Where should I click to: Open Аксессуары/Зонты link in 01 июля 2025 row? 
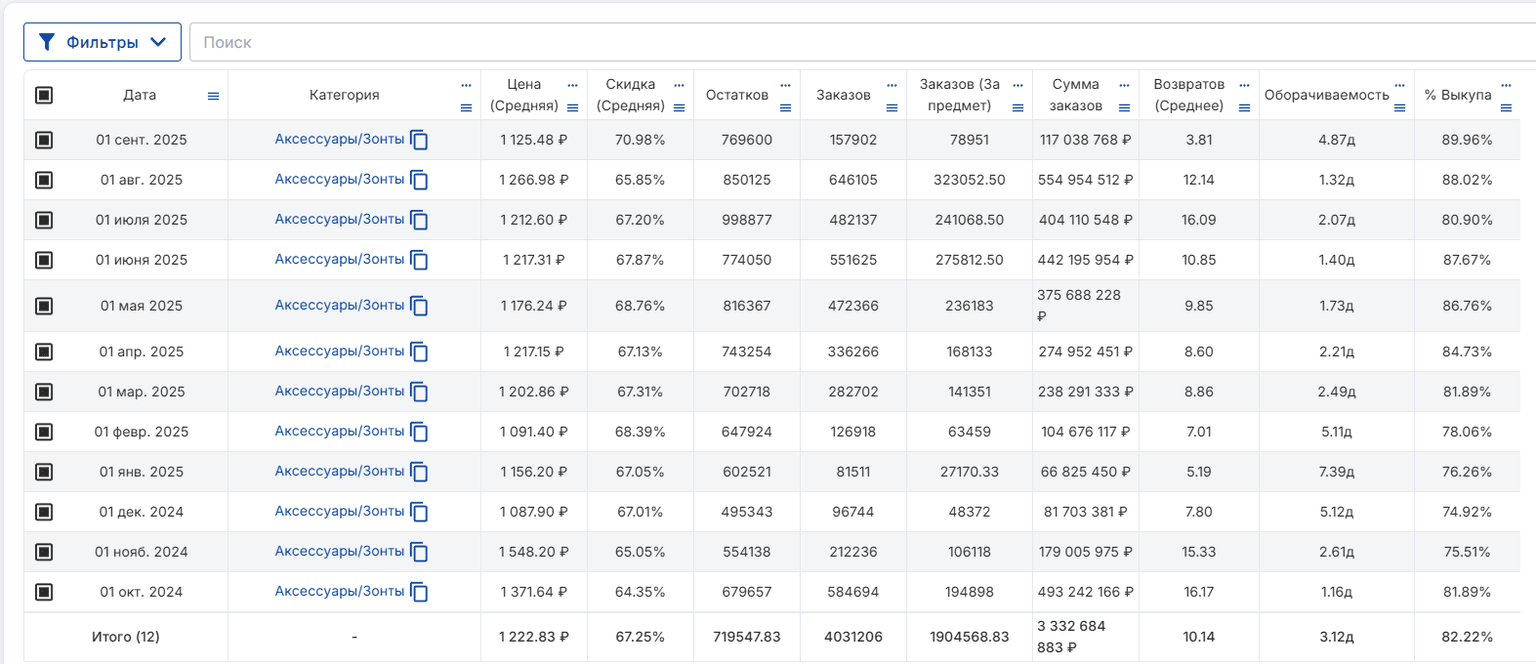[340, 219]
